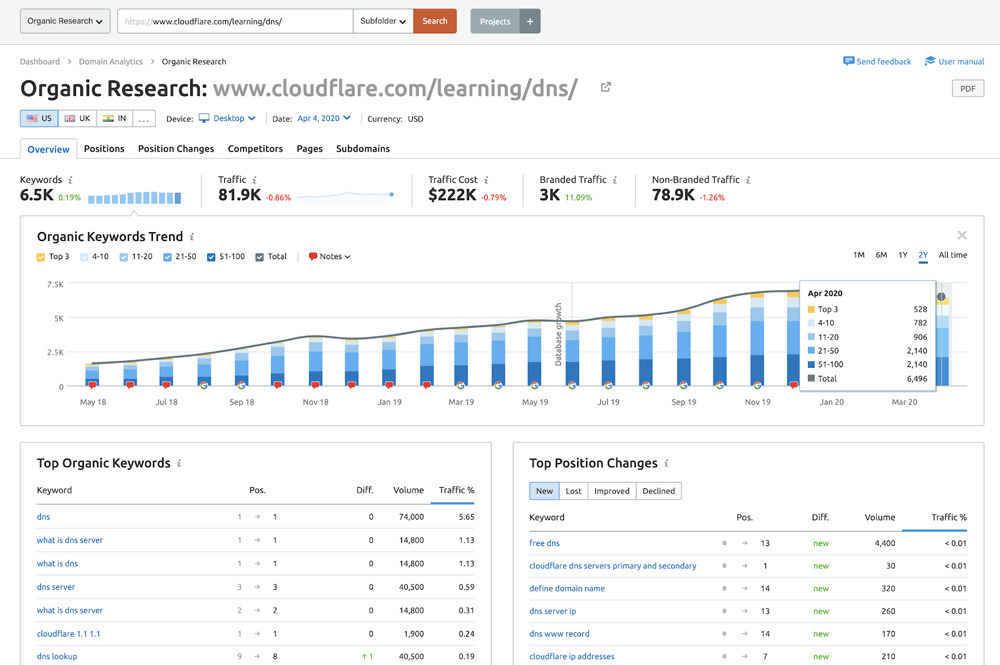The height and width of the screenshot is (665, 1000).
Task: Select the UK flag database
Action: tap(77, 119)
